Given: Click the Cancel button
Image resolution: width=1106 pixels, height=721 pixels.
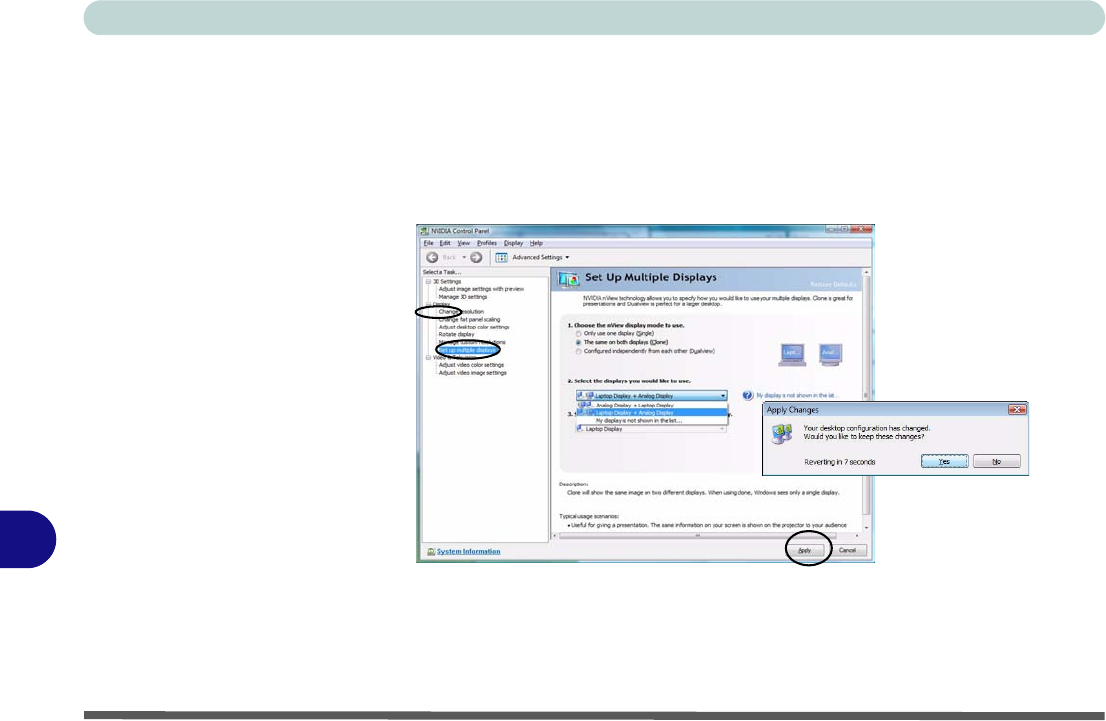Looking at the screenshot, I should click(x=847, y=550).
